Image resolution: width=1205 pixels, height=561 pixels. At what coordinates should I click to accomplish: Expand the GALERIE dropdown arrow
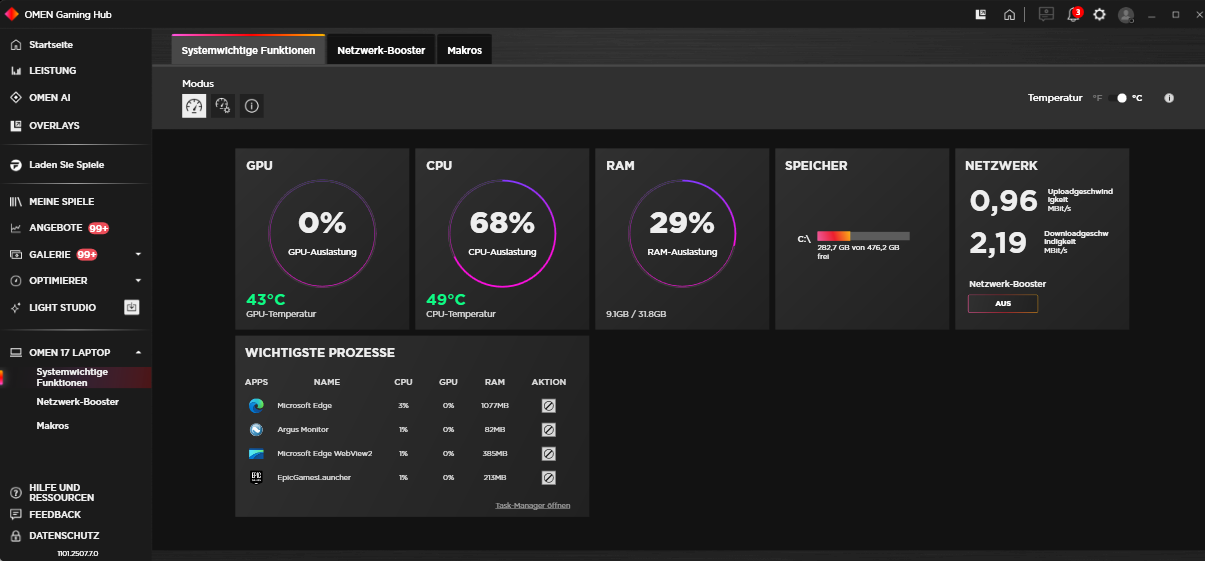tap(138, 254)
